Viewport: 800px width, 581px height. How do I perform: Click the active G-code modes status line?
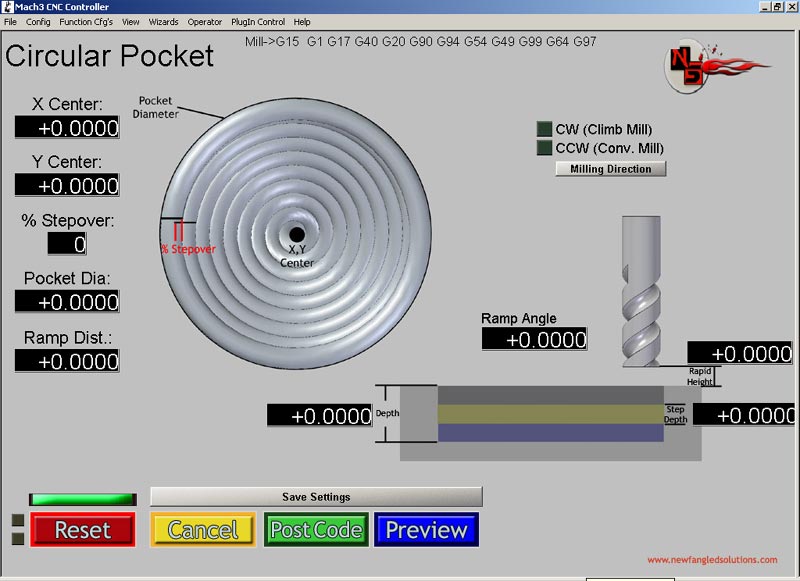420,41
